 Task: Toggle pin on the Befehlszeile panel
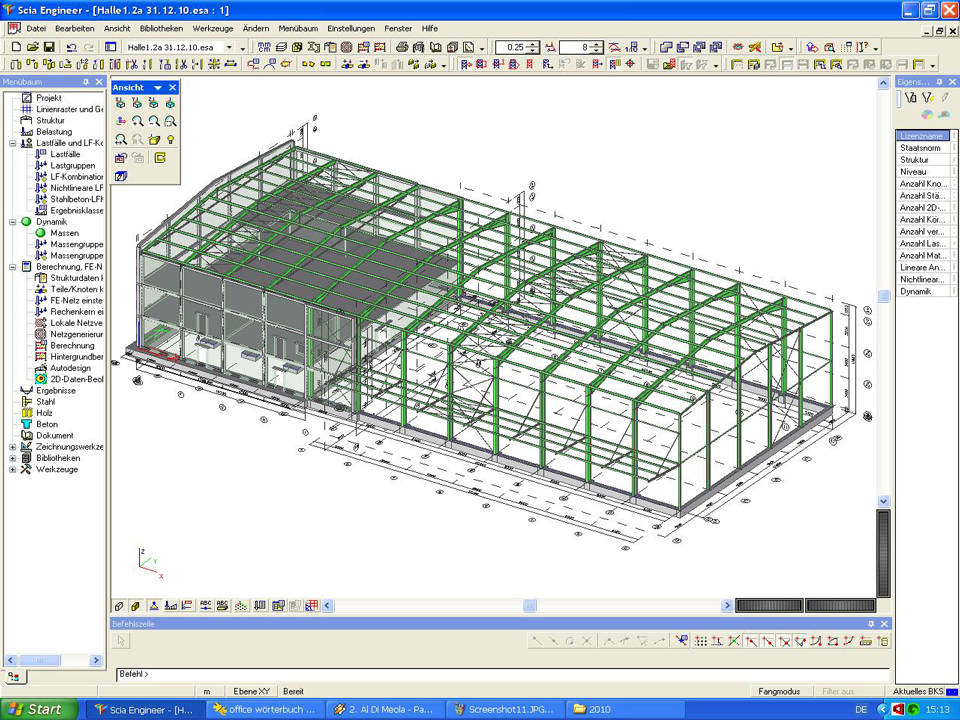869,624
